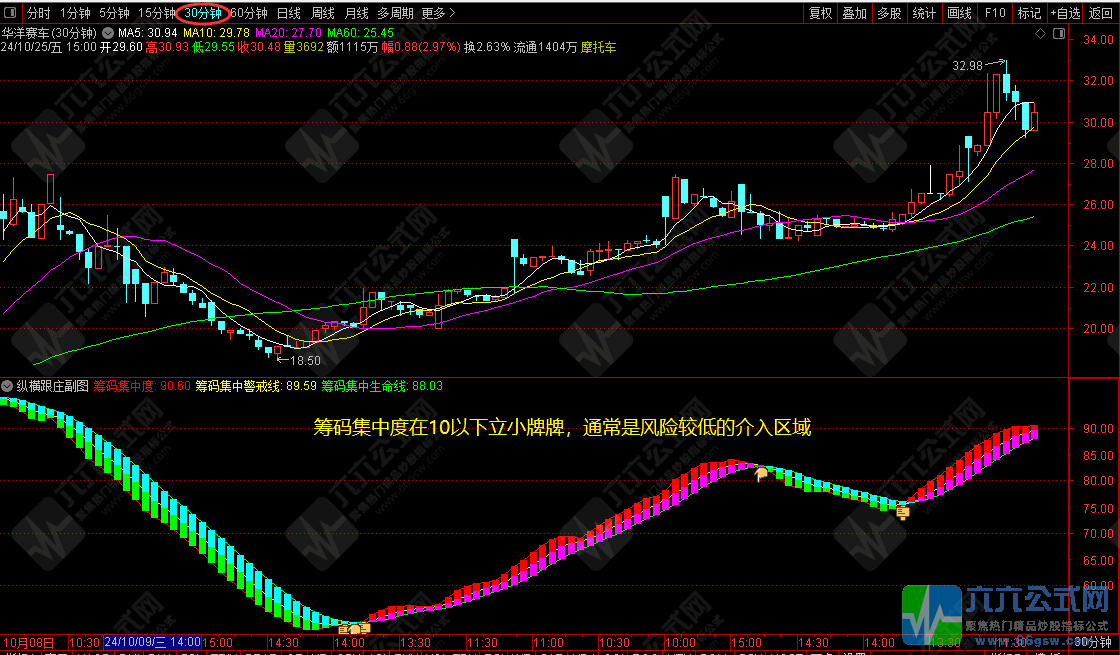1120x655 pixels.
Task: Open the 多周期 multi-period view
Action: [395, 13]
